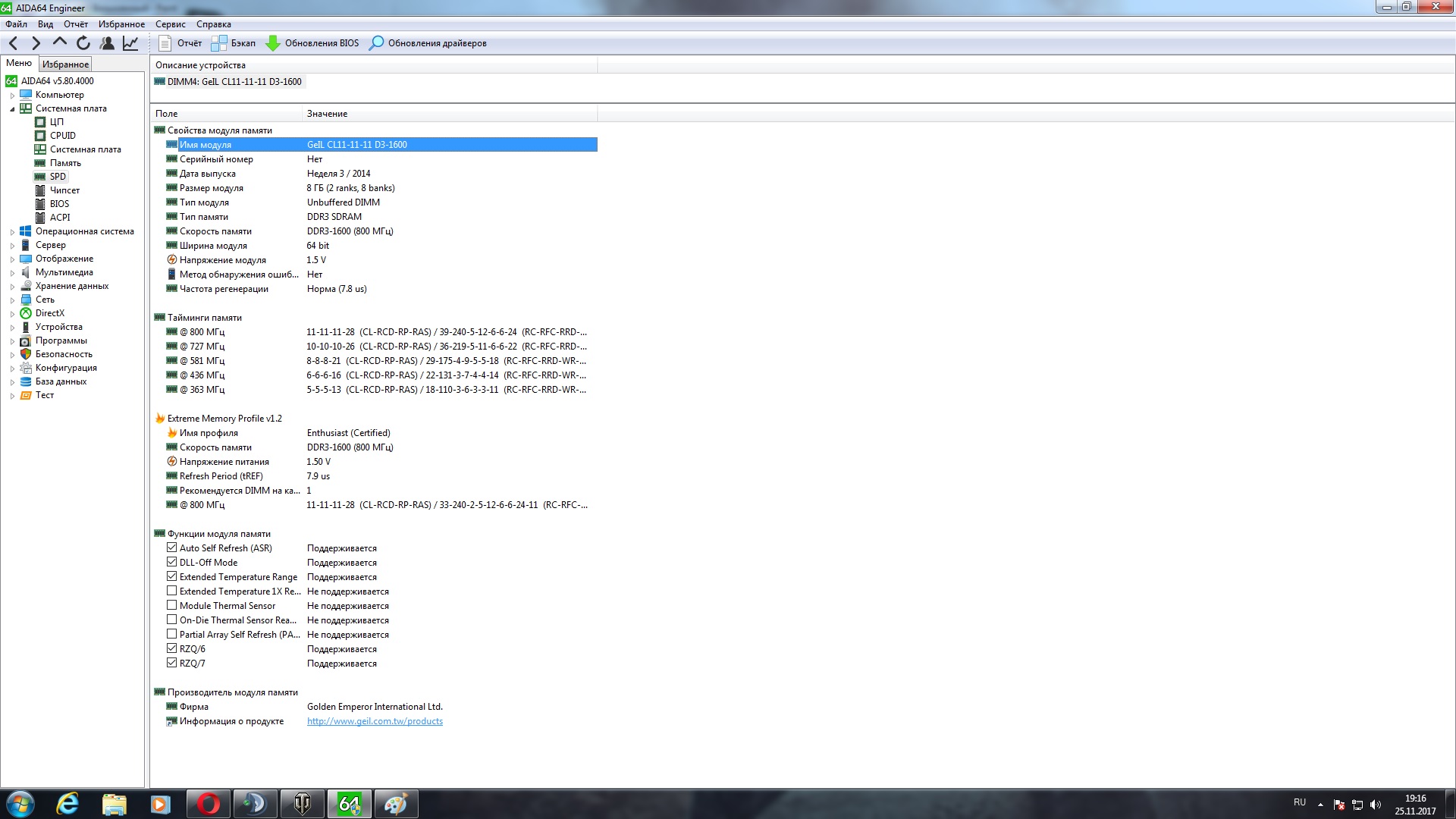
Task: Switch to the Избранное sidebar tab
Action: (x=65, y=64)
